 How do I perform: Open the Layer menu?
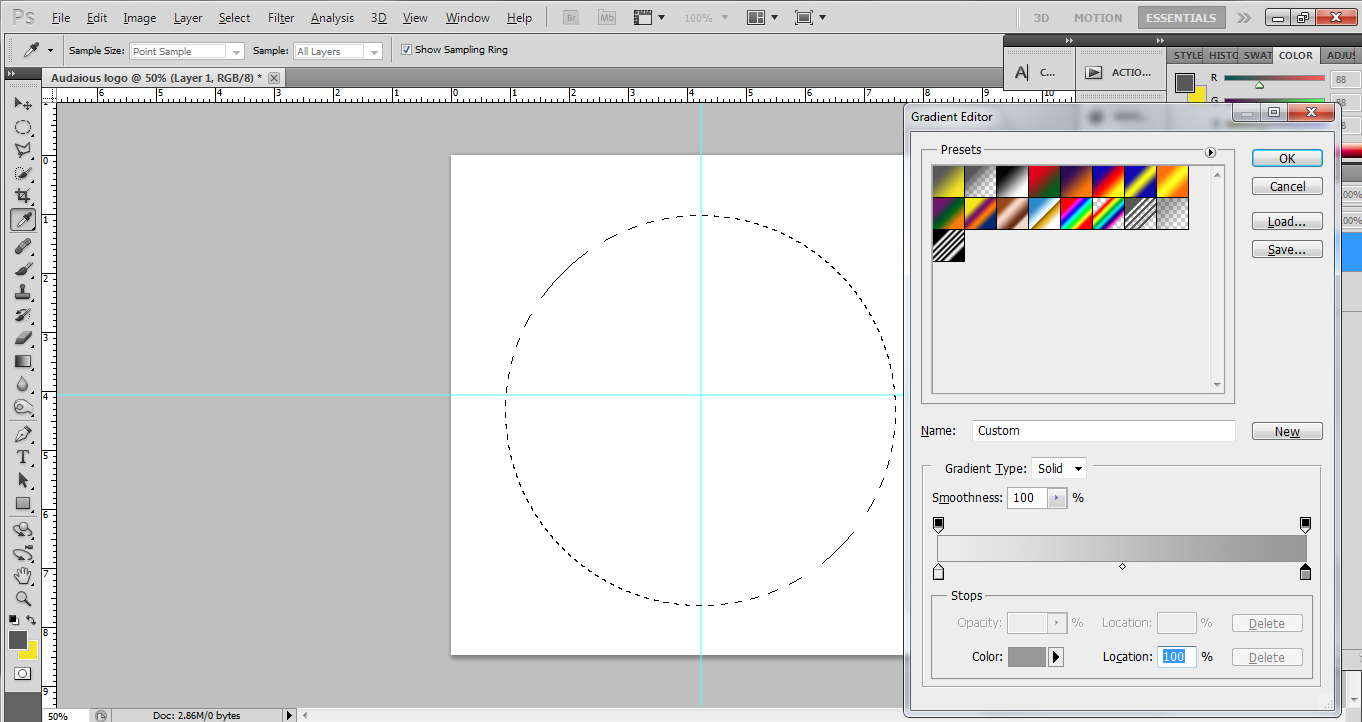[x=188, y=18]
